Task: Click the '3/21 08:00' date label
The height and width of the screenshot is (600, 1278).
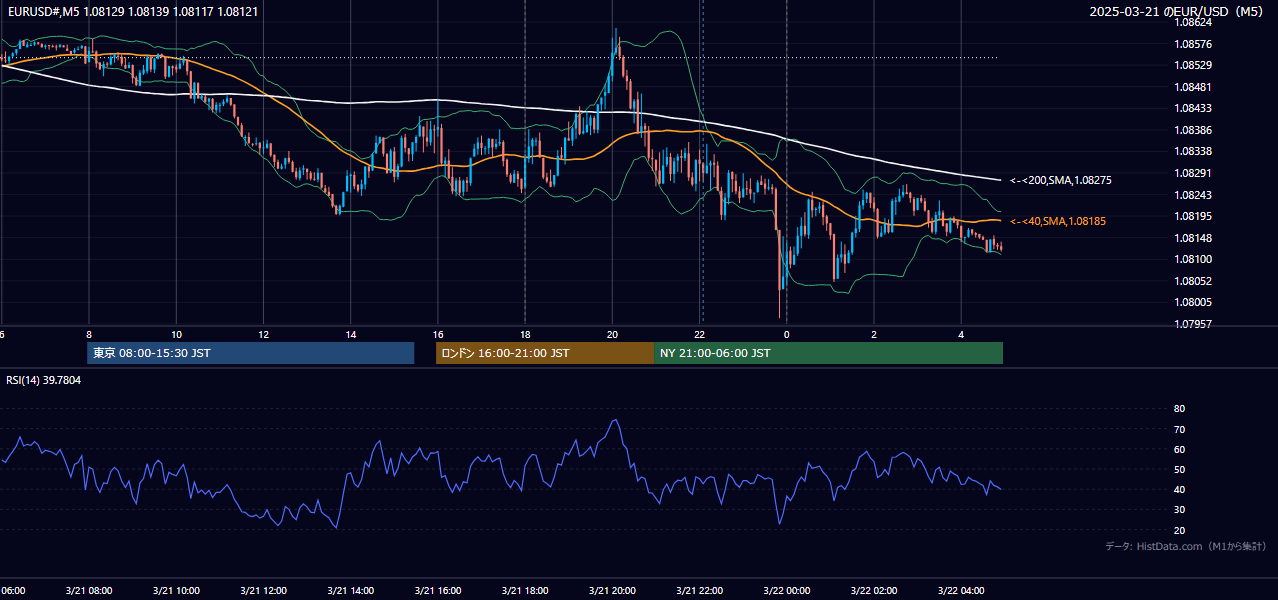Action: click(89, 590)
